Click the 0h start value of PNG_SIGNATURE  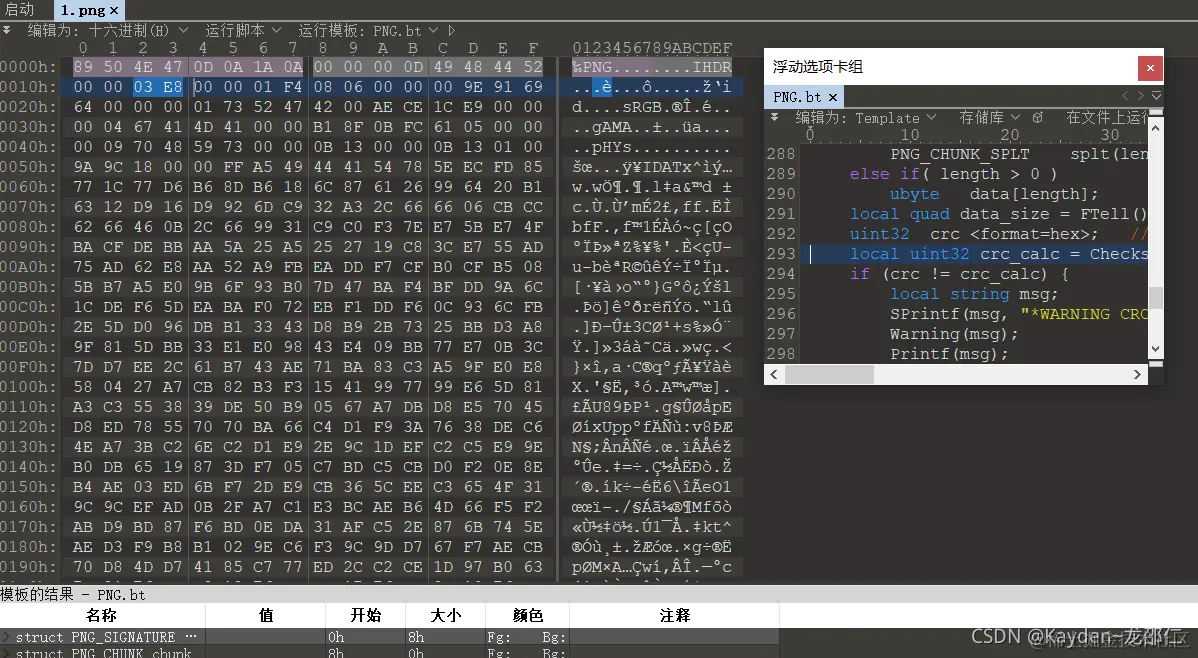point(336,637)
